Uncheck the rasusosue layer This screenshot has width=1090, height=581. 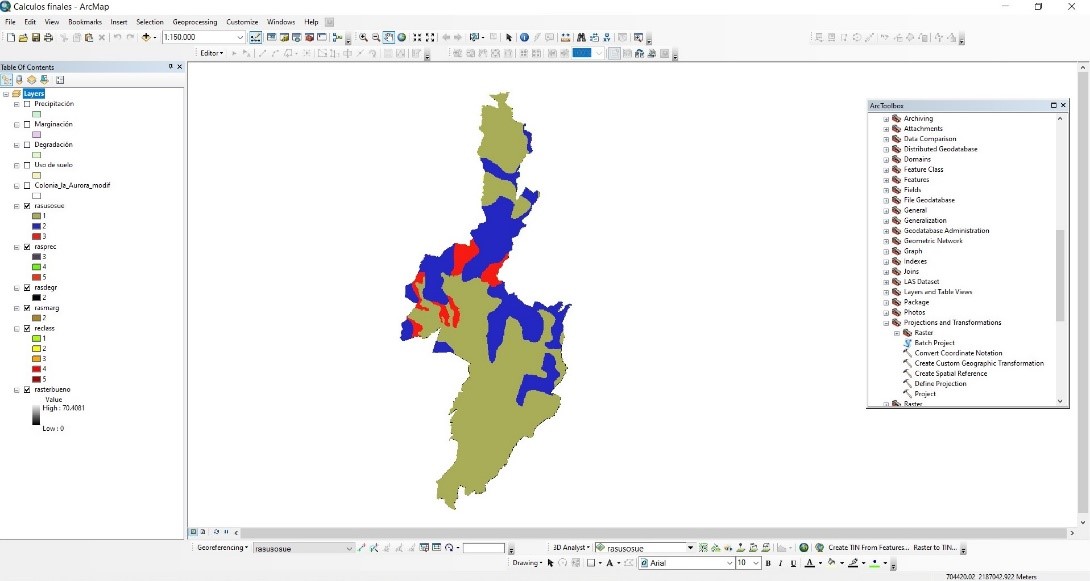coord(27,206)
